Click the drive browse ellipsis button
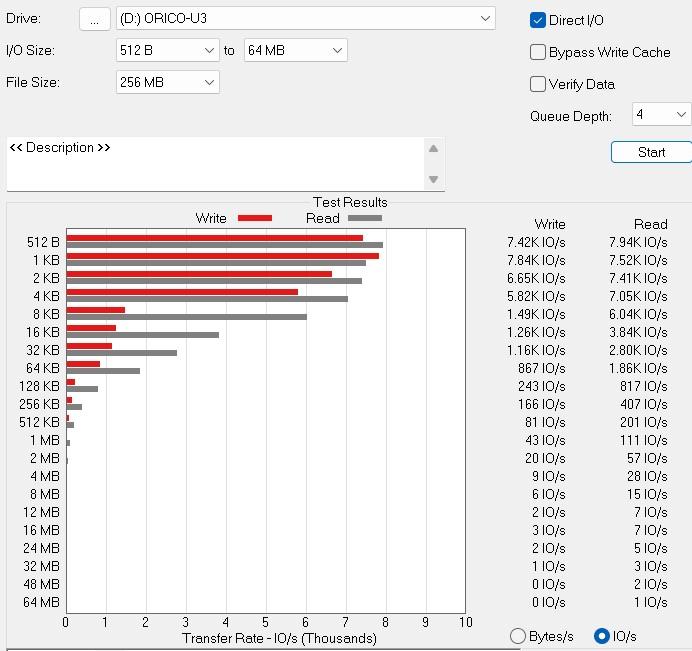The height and width of the screenshot is (651, 692). pos(94,19)
